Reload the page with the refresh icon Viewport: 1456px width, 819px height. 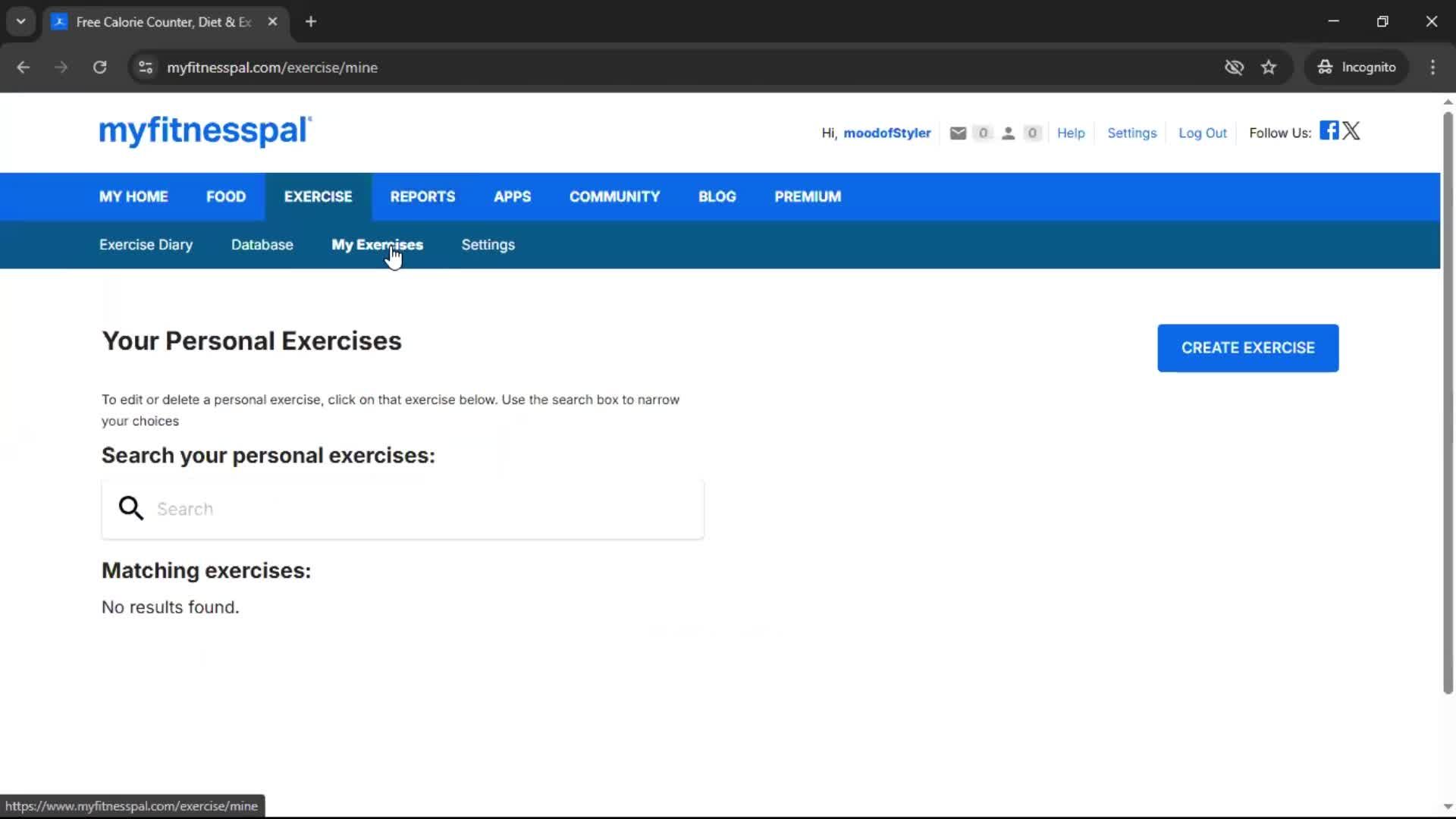coord(99,67)
